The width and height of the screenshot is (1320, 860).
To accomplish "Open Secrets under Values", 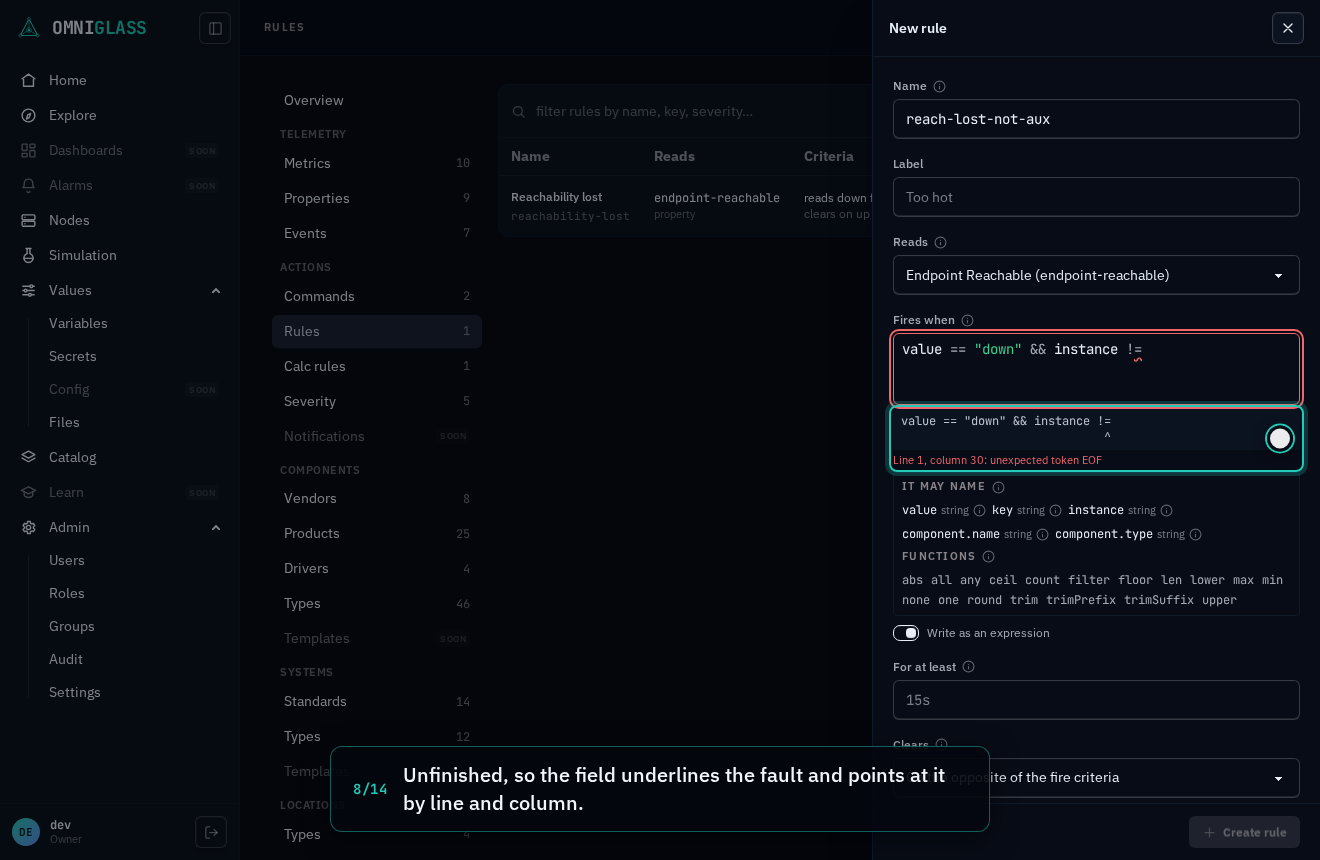I will (x=73, y=356).
